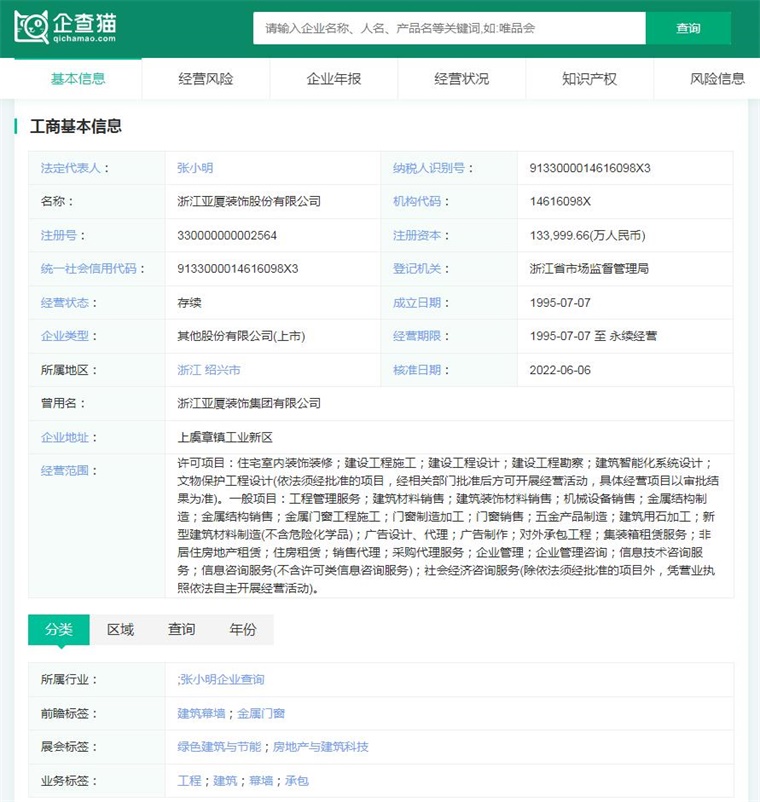Click the 工商基本信息 section heading
Image resolution: width=760 pixels, height=802 pixels.
point(76,126)
